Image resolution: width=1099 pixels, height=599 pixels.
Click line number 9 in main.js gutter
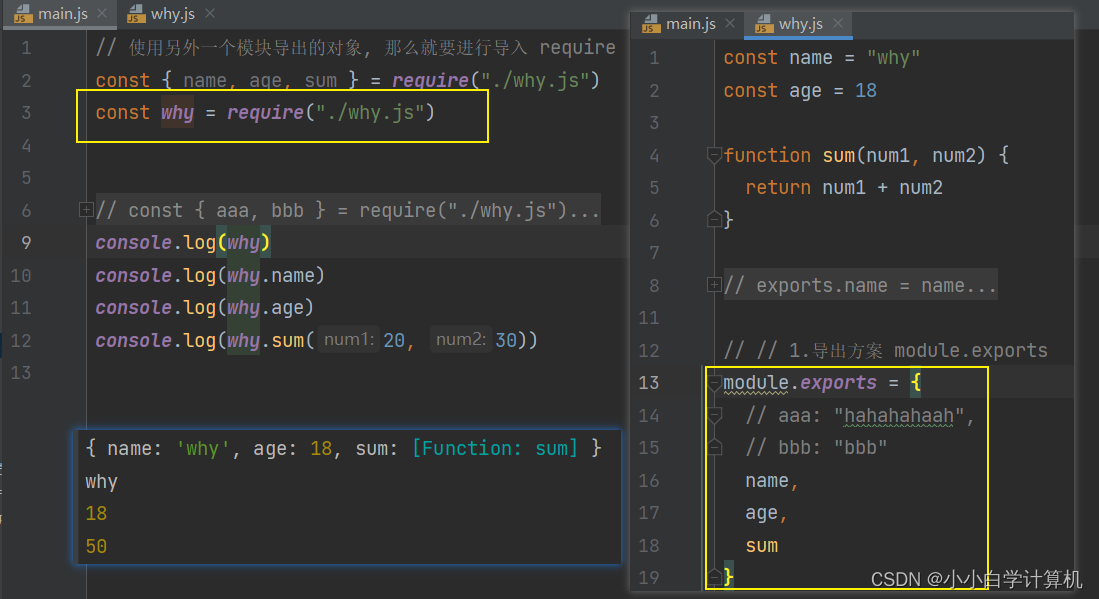click(26, 242)
